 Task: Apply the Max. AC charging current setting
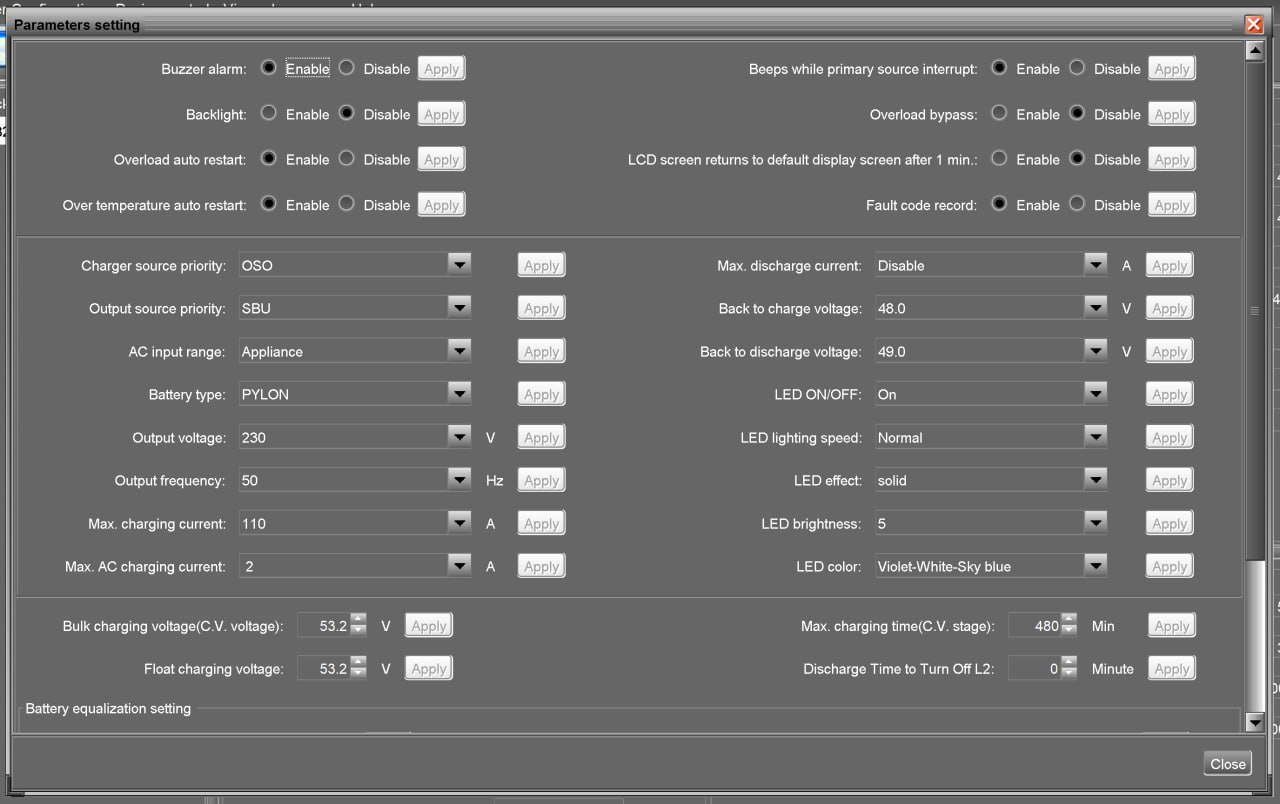[541, 566]
